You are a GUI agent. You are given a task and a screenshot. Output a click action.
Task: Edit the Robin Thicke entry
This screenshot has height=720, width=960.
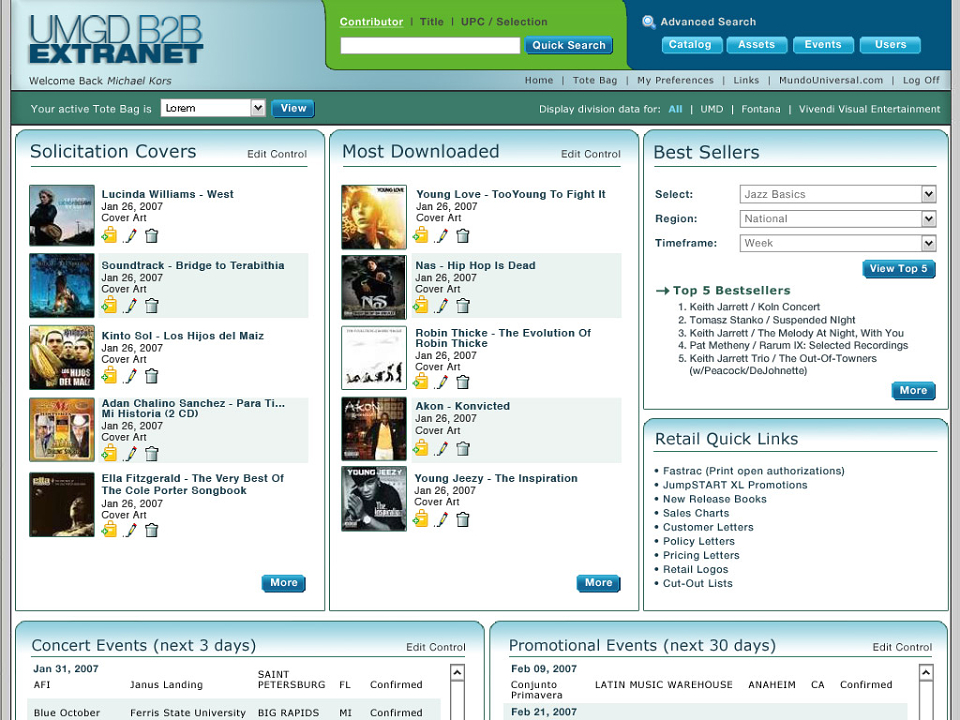tap(441, 382)
